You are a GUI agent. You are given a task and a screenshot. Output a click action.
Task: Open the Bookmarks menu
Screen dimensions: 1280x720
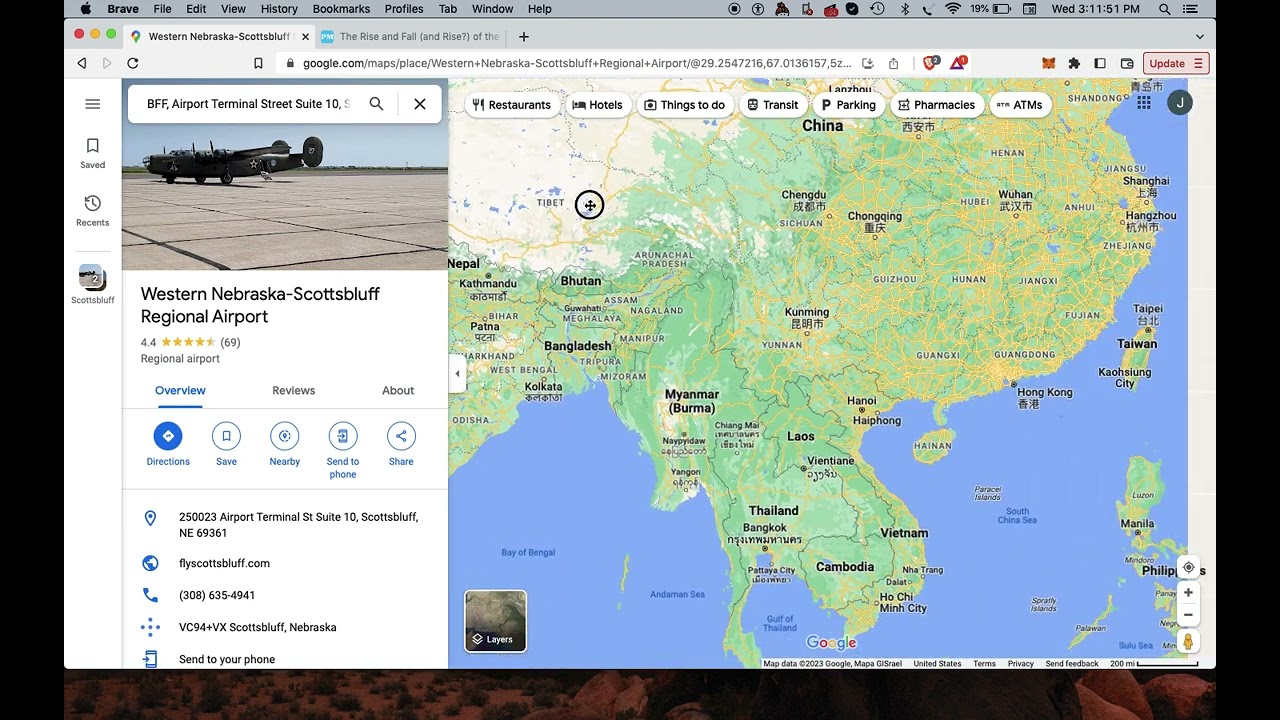(x=341, y=9)
